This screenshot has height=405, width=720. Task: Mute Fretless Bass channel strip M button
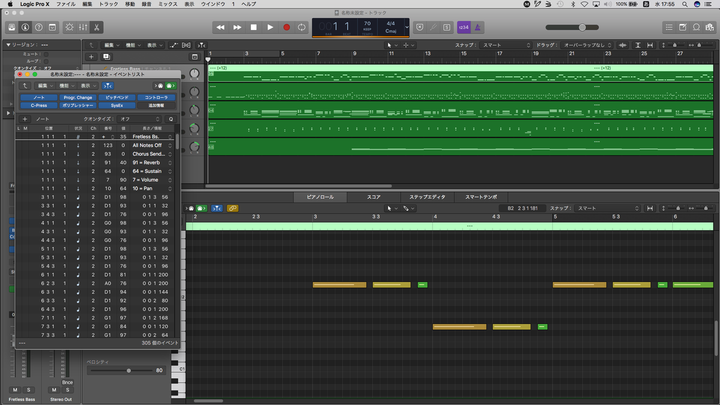[15, 390]
